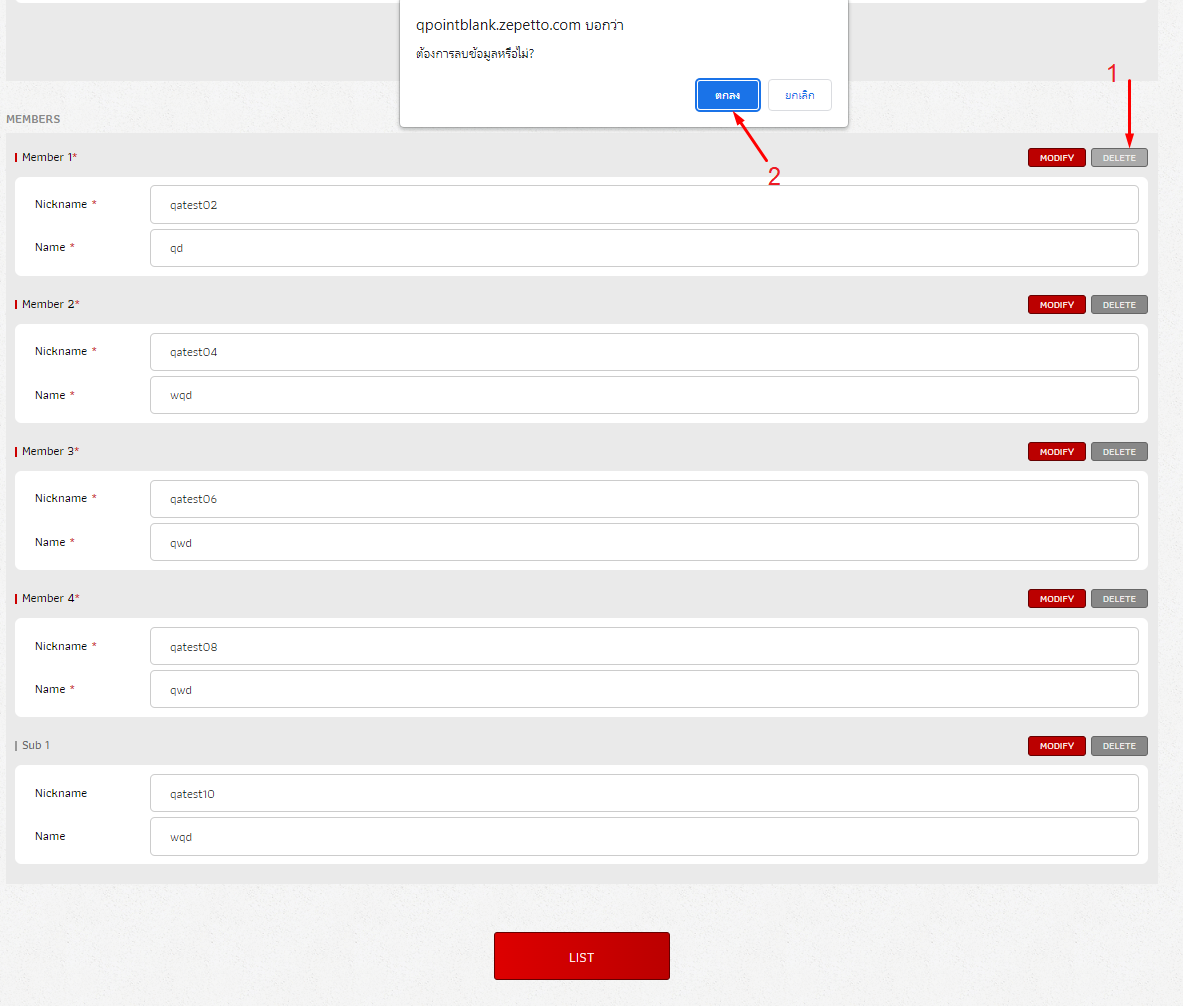The width and height of the screenshot is (1183, 1006).
Task: Focus Member 3 Nickname field qatest06
Action: tap(644, 499)
